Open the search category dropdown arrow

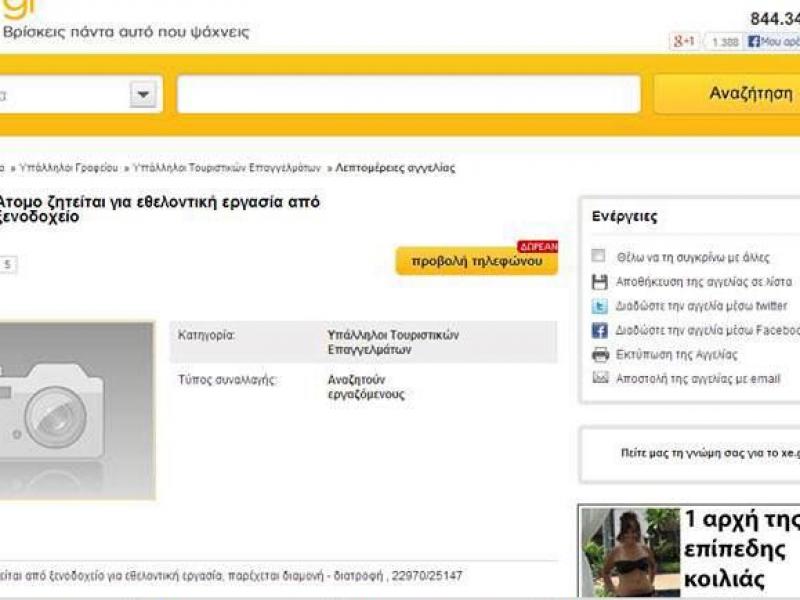click(145, 95)
